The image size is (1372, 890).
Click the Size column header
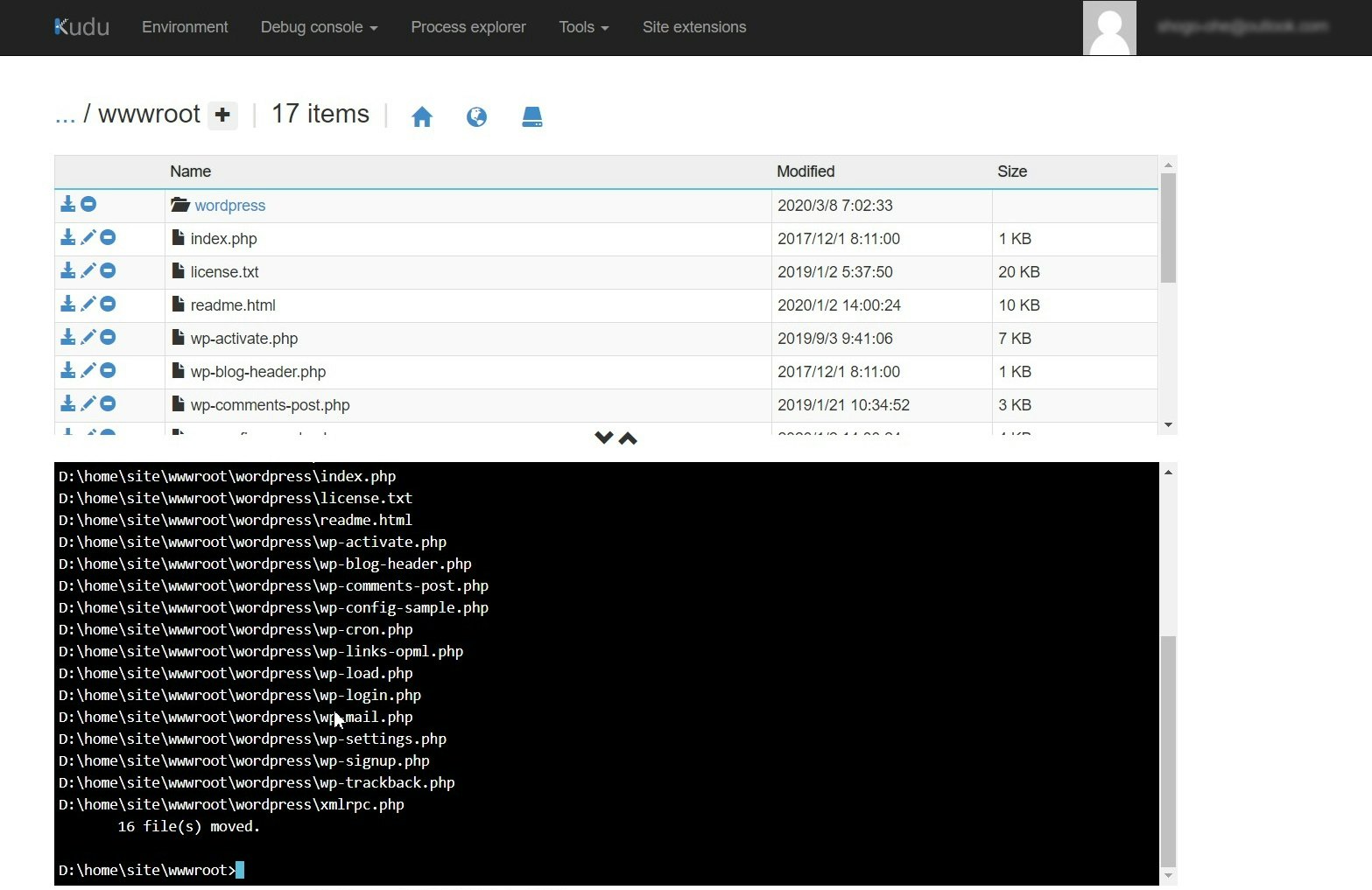click(1012, 172)
